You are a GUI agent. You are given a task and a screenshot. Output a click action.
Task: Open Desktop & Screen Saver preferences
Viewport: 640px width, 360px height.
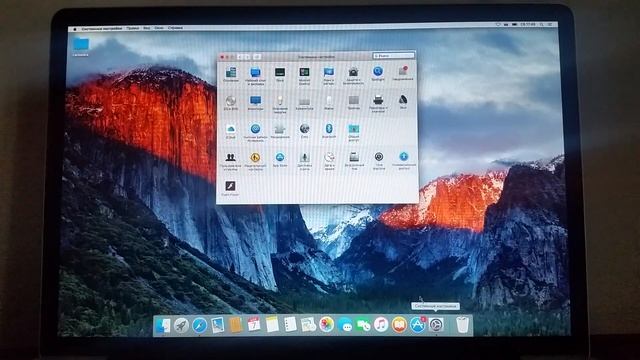(256, 72)
